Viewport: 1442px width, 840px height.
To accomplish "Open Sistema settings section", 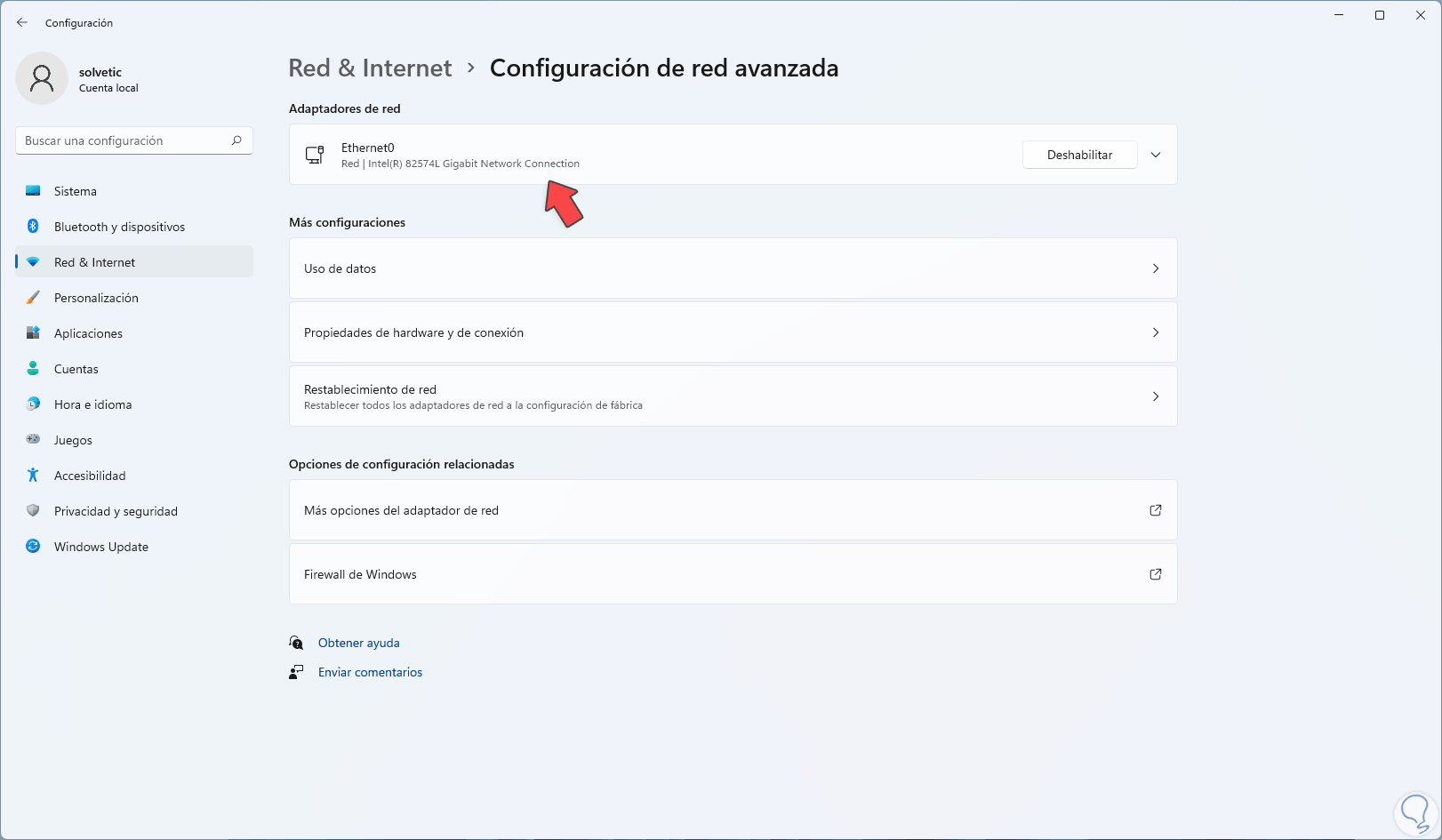I will 134,191.
